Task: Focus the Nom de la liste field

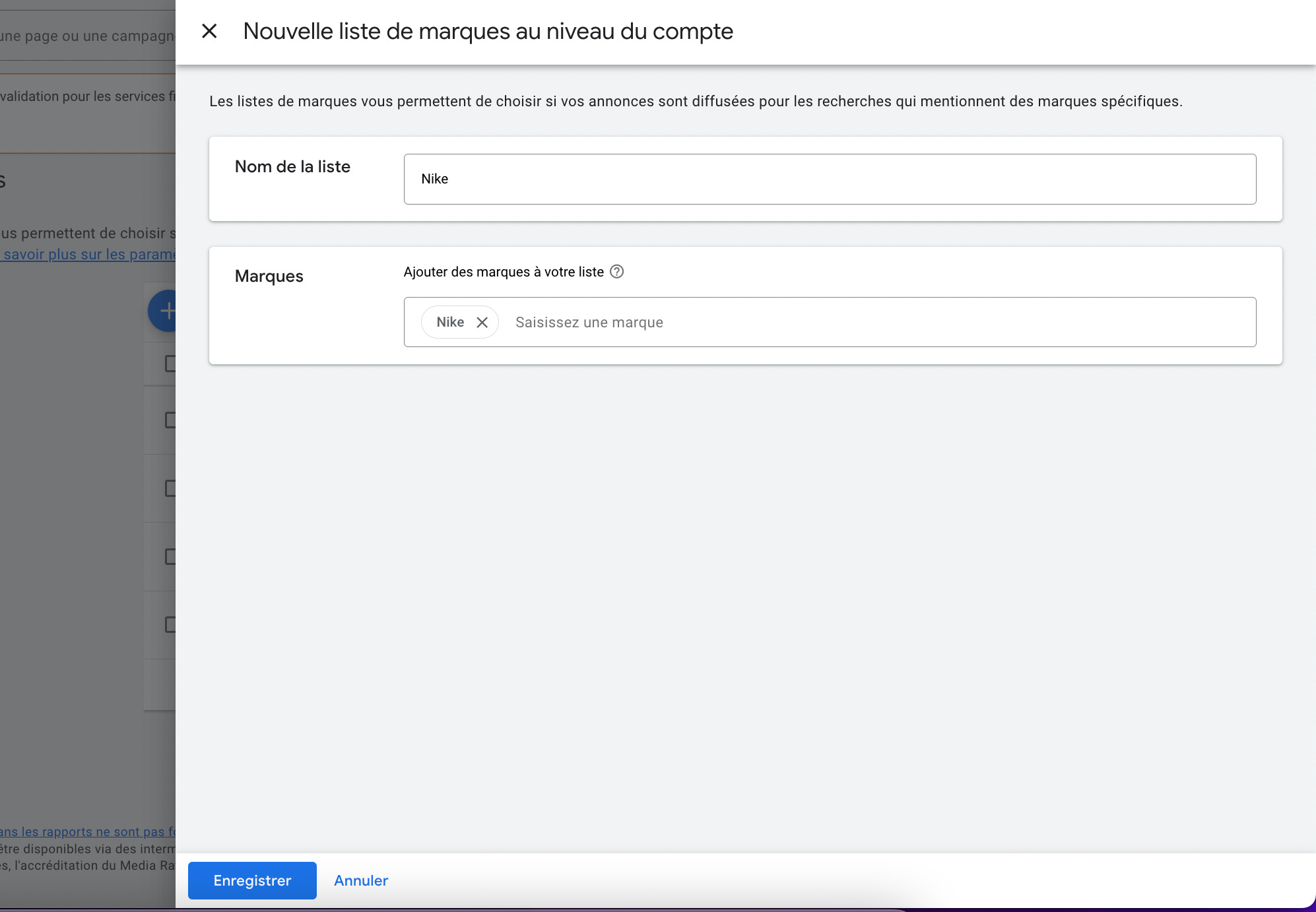Action: 830,179
